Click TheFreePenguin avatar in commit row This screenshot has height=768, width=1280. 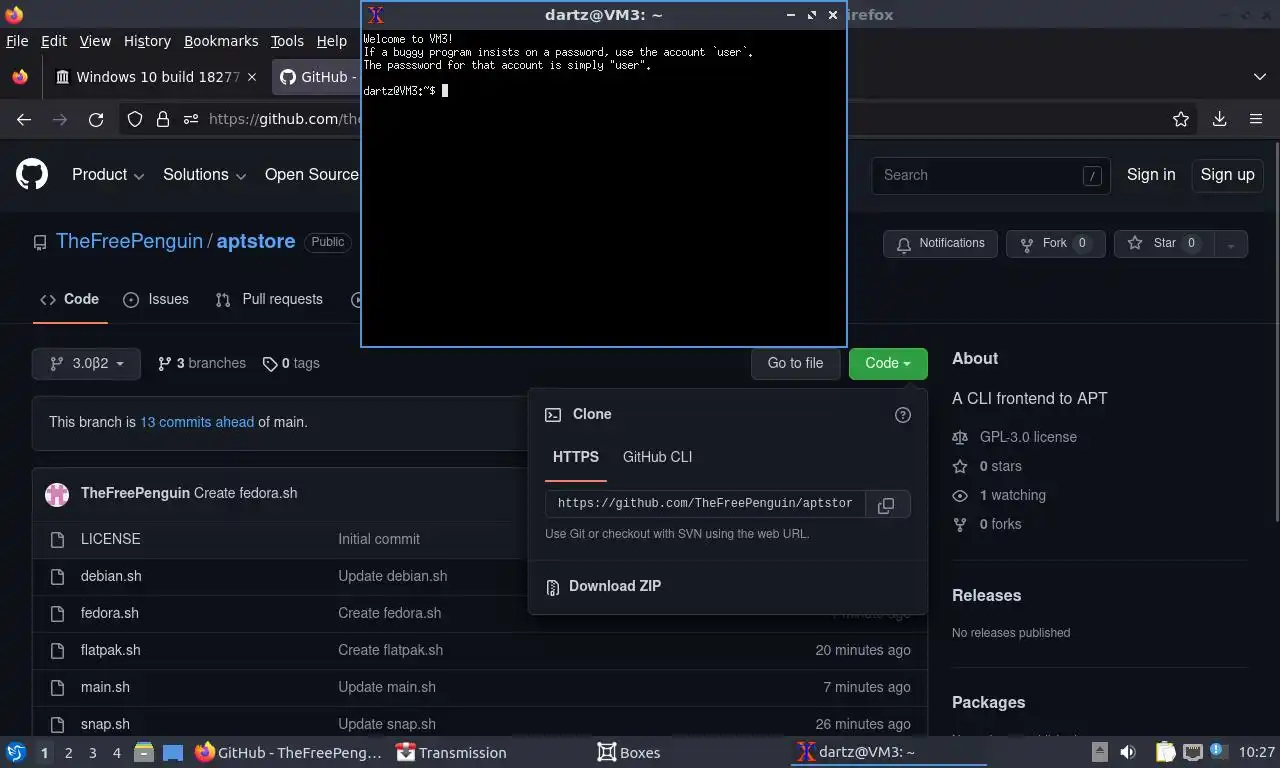[57, 494]
